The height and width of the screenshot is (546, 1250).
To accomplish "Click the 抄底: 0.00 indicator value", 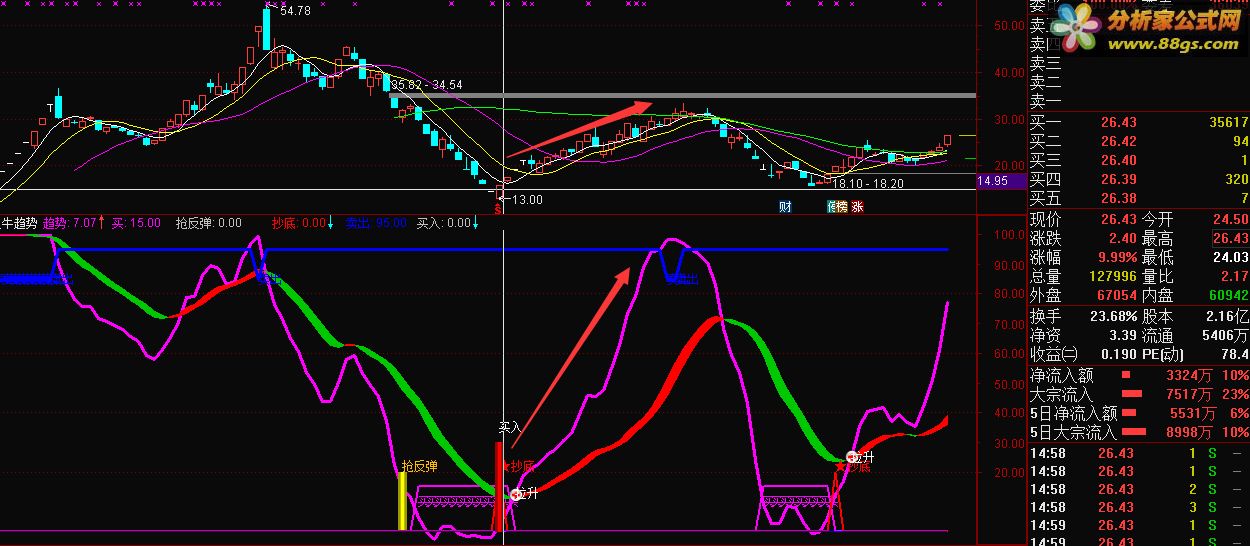I will [299, 223].
